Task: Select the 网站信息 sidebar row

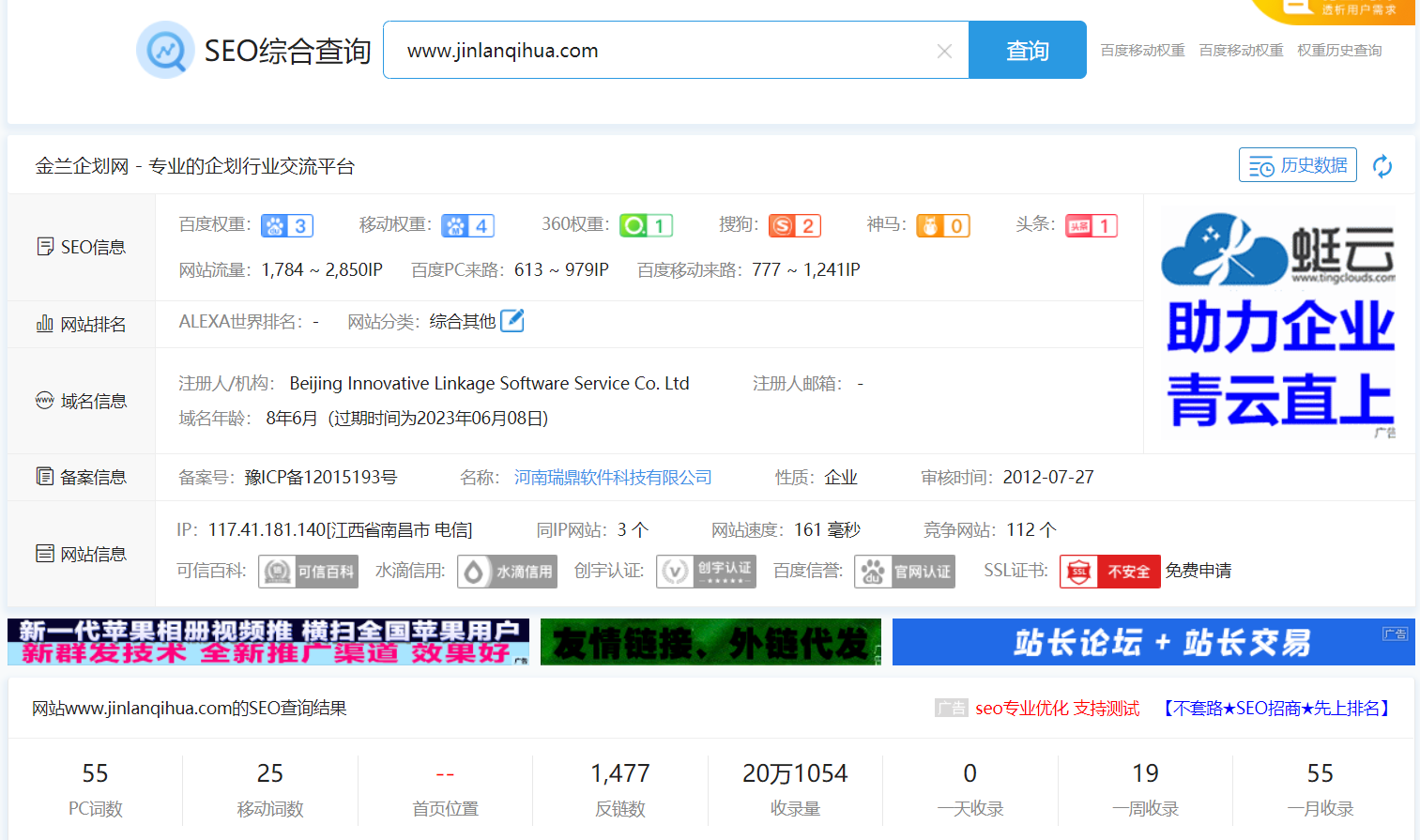Action: coord(82,554)
